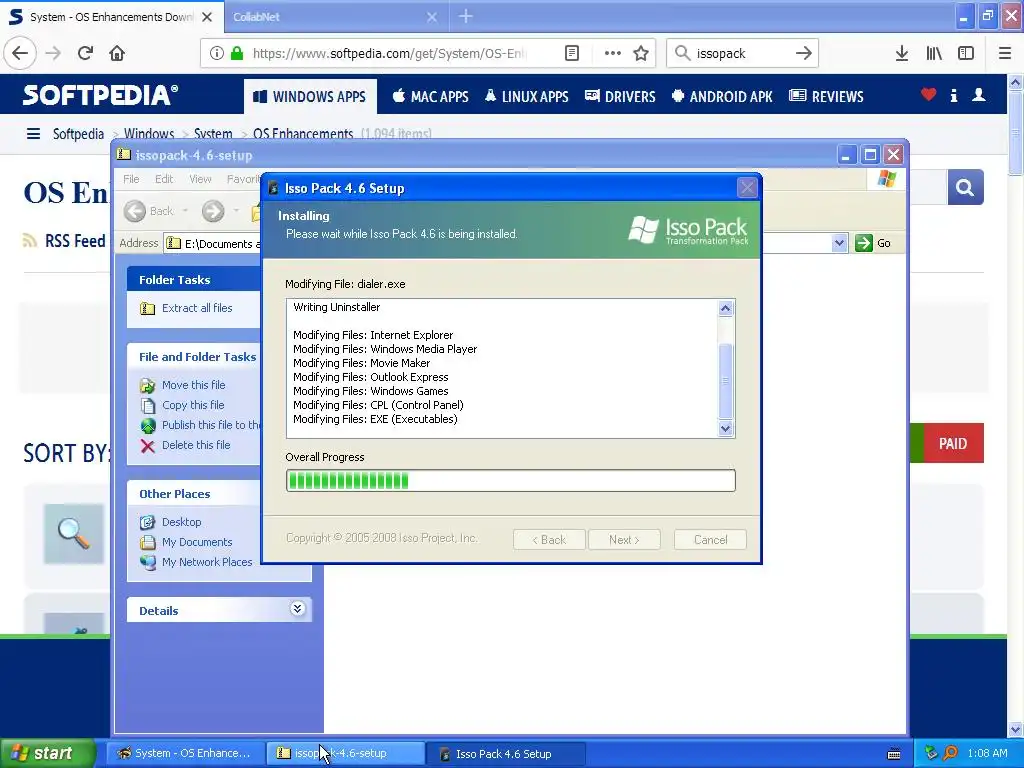1024x768 pixels.
Task: Open Desktop under Other Places
Action: coord(182,522)
